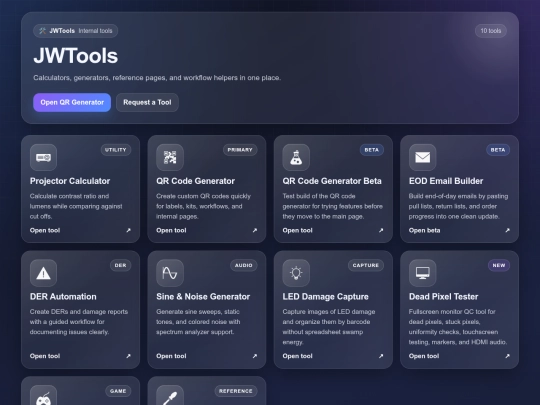Viewport: 540px width, 405px height.
Task: Click the arrow icon on QR Code Generator card
Action: [255, 230]
